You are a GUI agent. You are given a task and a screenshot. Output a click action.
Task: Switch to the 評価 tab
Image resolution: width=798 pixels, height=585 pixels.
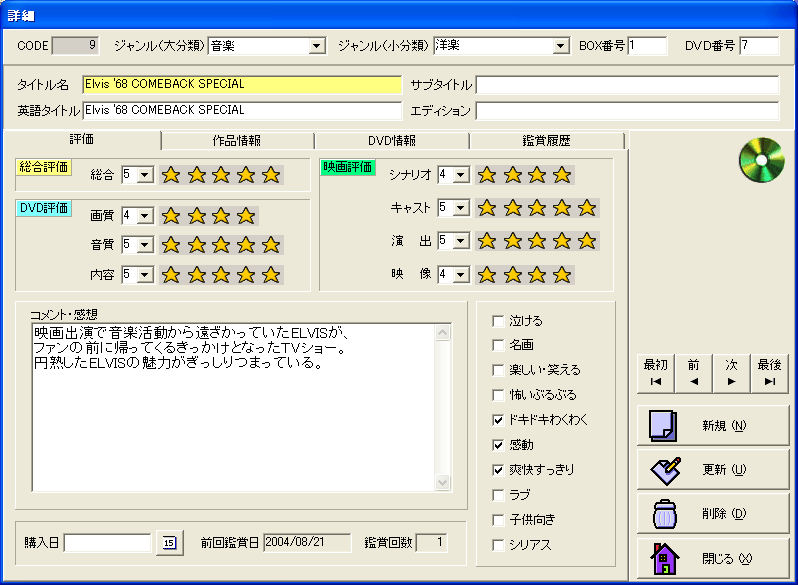click(82, 140)
